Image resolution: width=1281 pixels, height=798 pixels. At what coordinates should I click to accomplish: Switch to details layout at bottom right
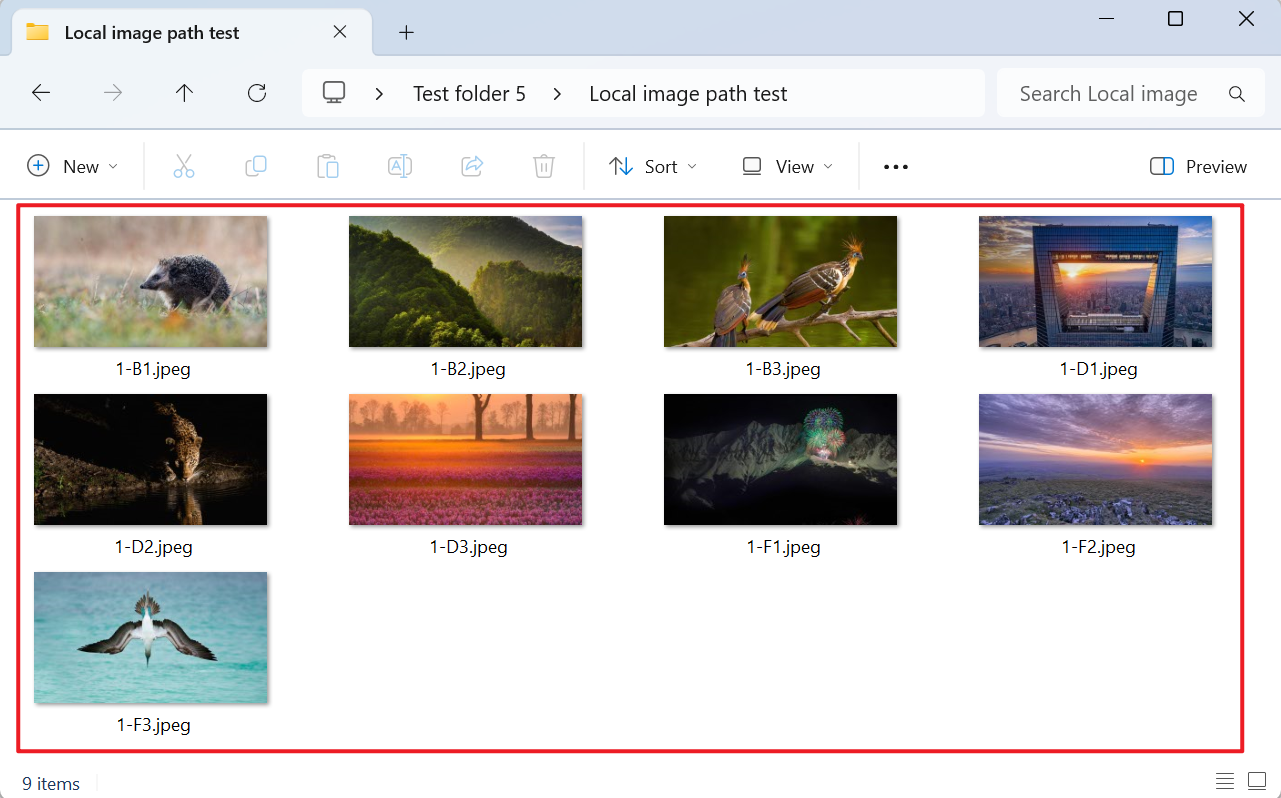tap(1225, 780)
